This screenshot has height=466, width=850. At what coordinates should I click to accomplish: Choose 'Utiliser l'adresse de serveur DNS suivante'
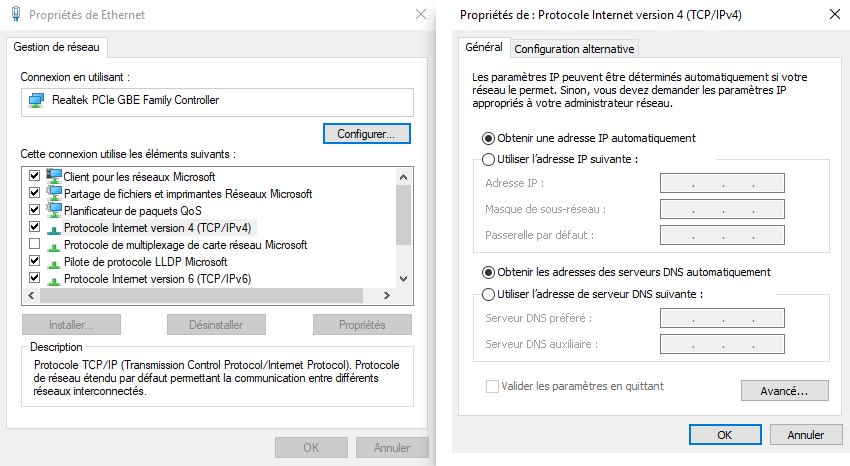coord(489,294)
